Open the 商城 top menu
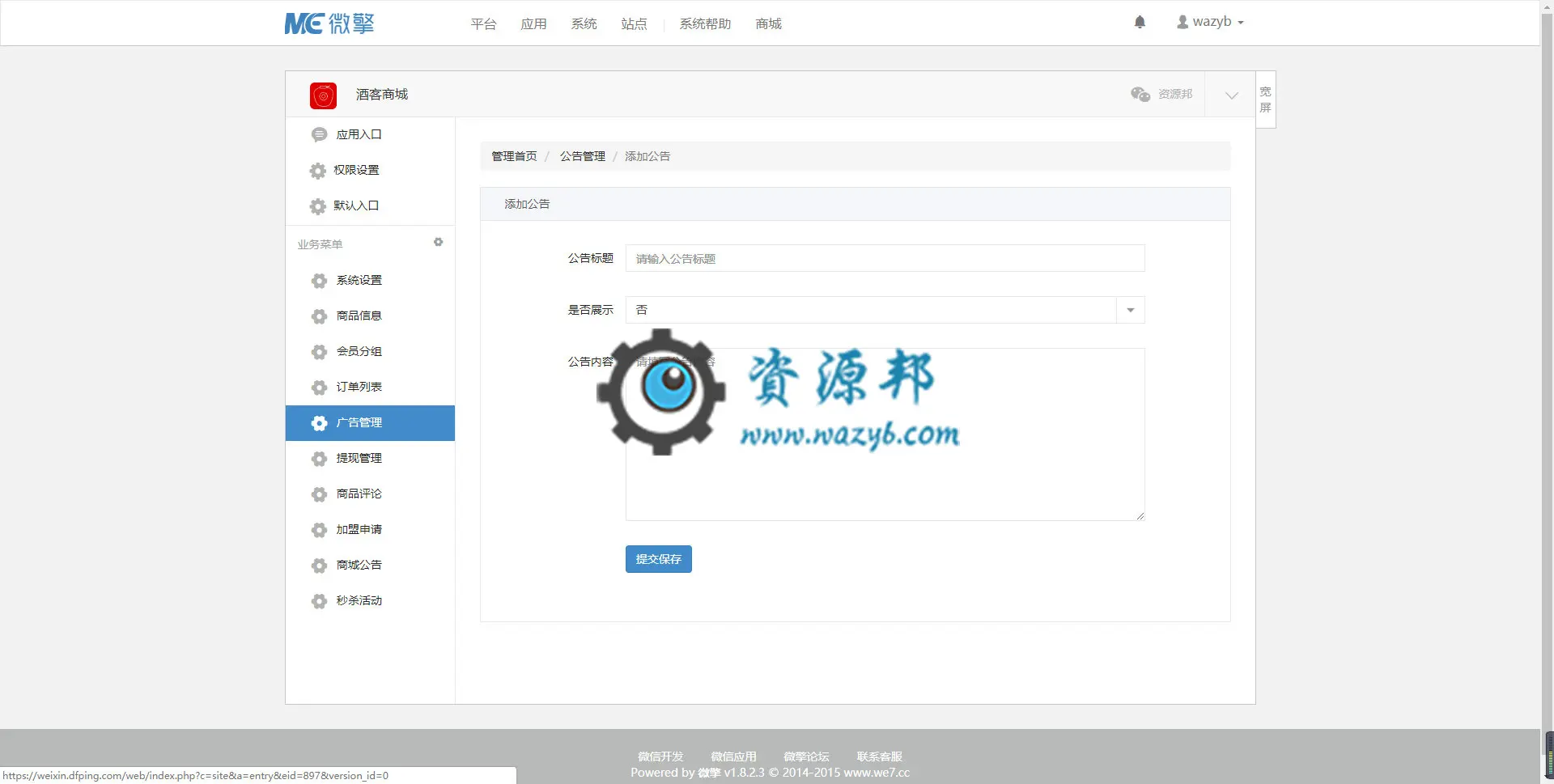The width and height of the screenshot is (1554, 784). (x=768, y=23)
